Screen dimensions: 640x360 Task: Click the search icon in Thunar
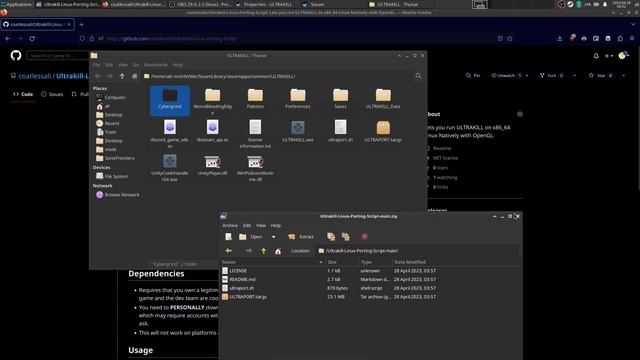pyautogui.click(x=418, y=76)
